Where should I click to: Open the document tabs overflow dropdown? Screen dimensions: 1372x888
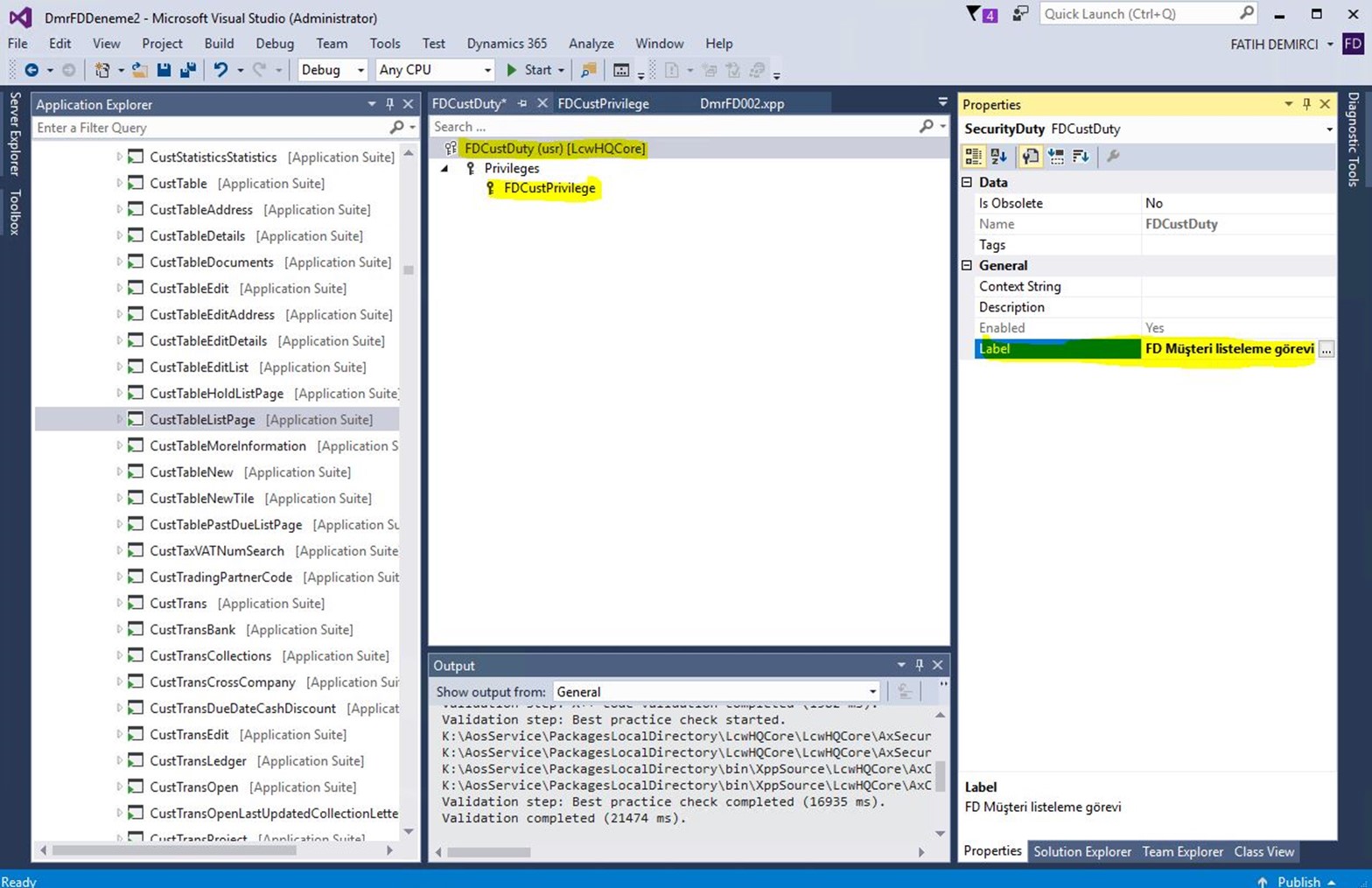tap(942, 102)
